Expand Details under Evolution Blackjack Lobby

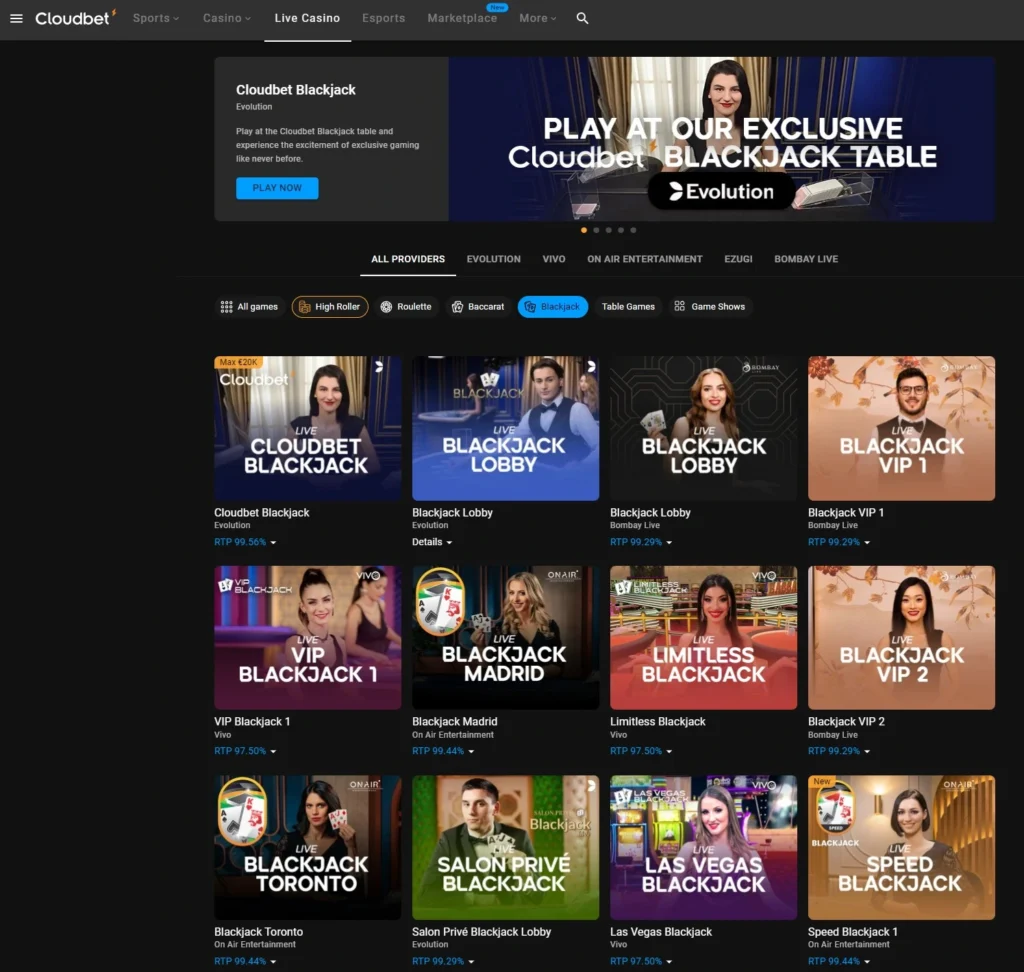[x=432, y=542]
